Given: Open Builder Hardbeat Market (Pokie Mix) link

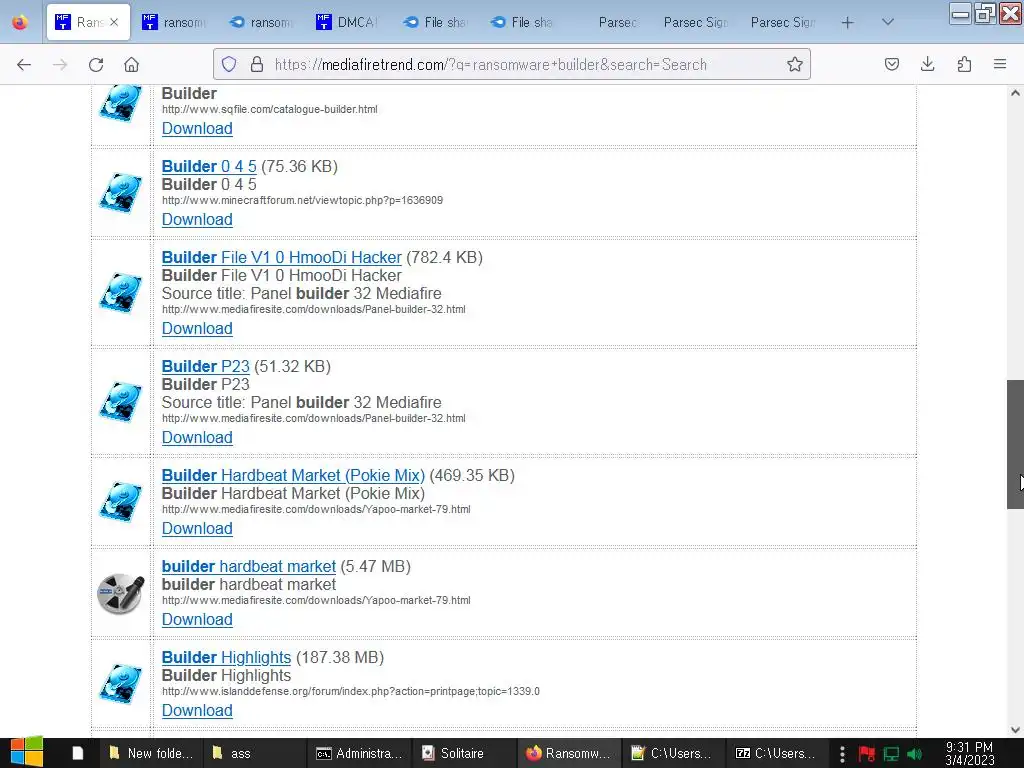Looking at the screenshot, I should click(x=293, y=475).
